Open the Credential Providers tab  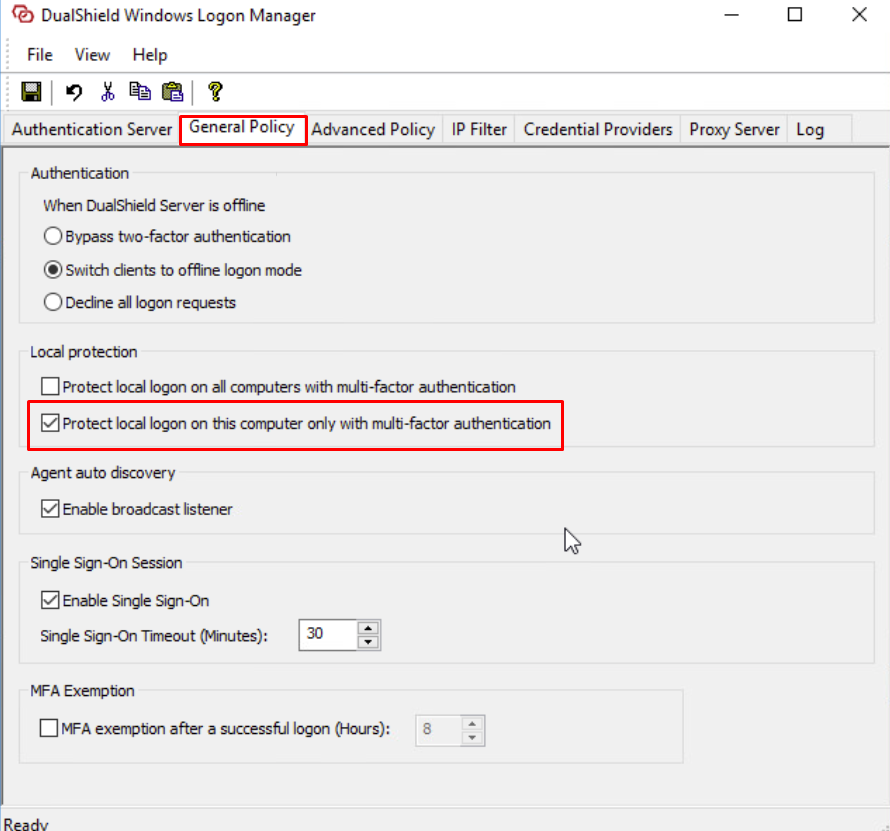(x=598, y=129)
